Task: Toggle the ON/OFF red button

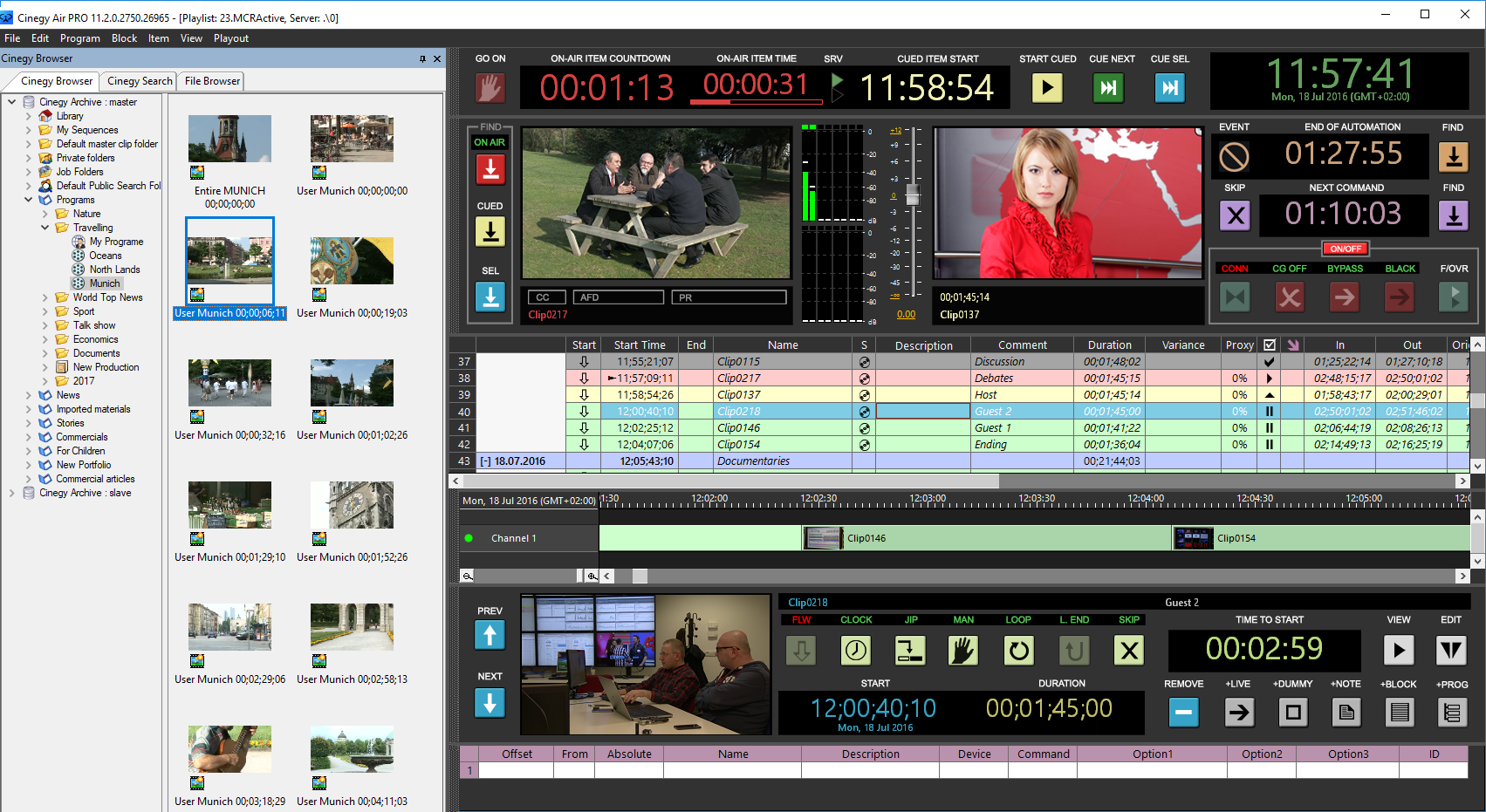Action: (x=1345, y=249)
